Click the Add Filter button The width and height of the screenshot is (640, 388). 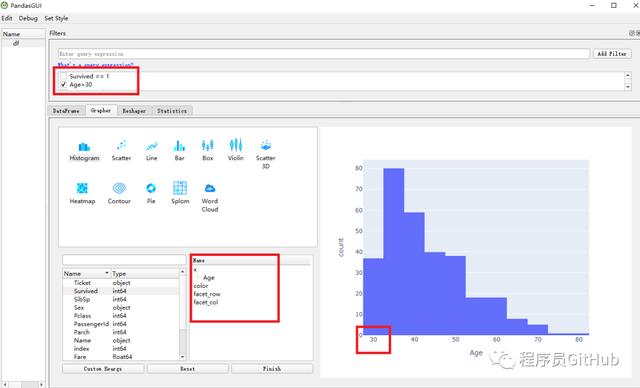click(612, 54)
